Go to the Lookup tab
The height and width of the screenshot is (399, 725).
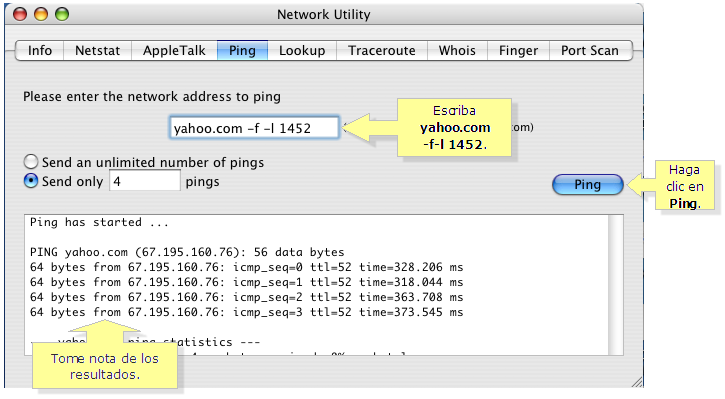302,50
